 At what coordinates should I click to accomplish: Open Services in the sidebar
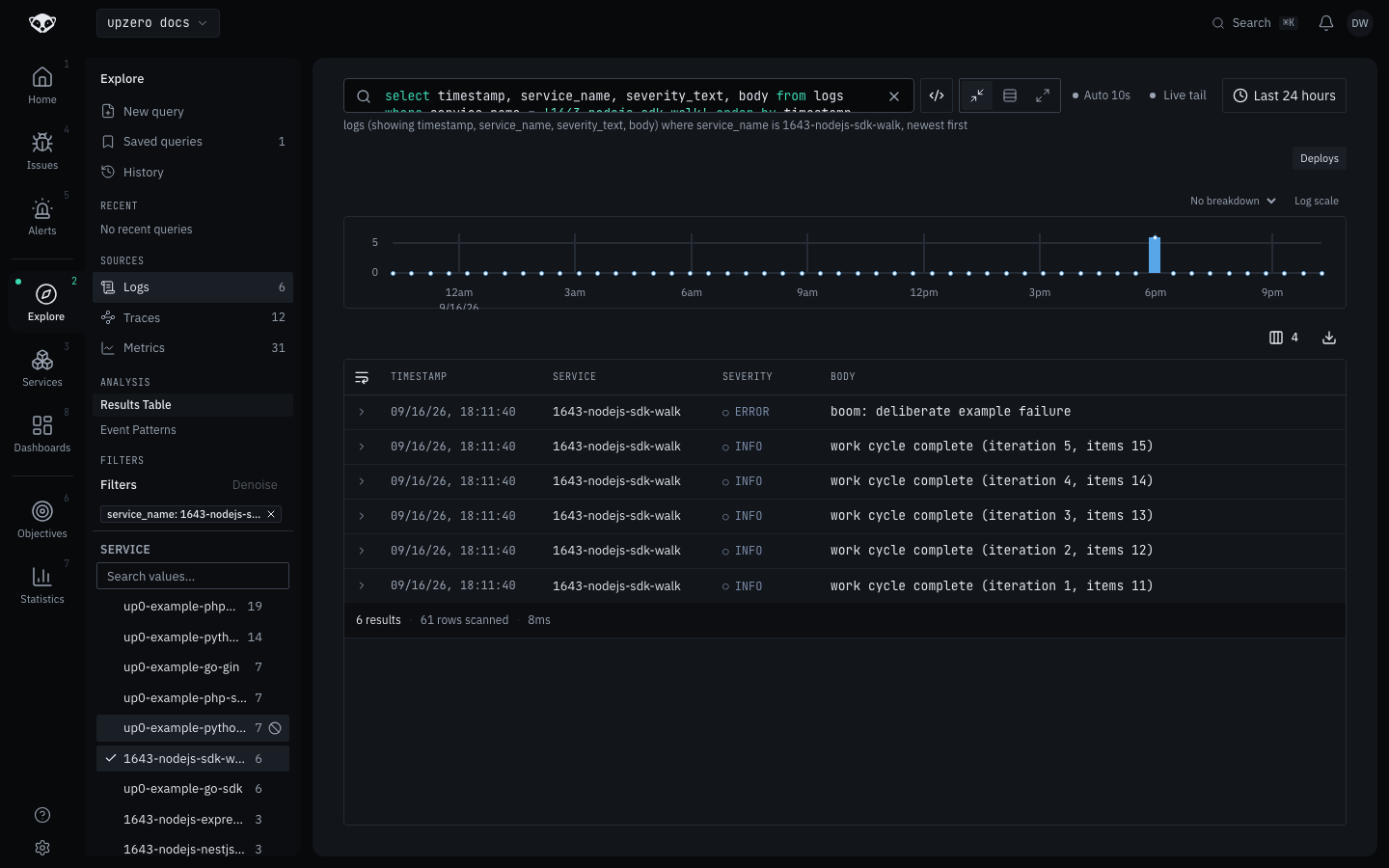tap(42, 368)
